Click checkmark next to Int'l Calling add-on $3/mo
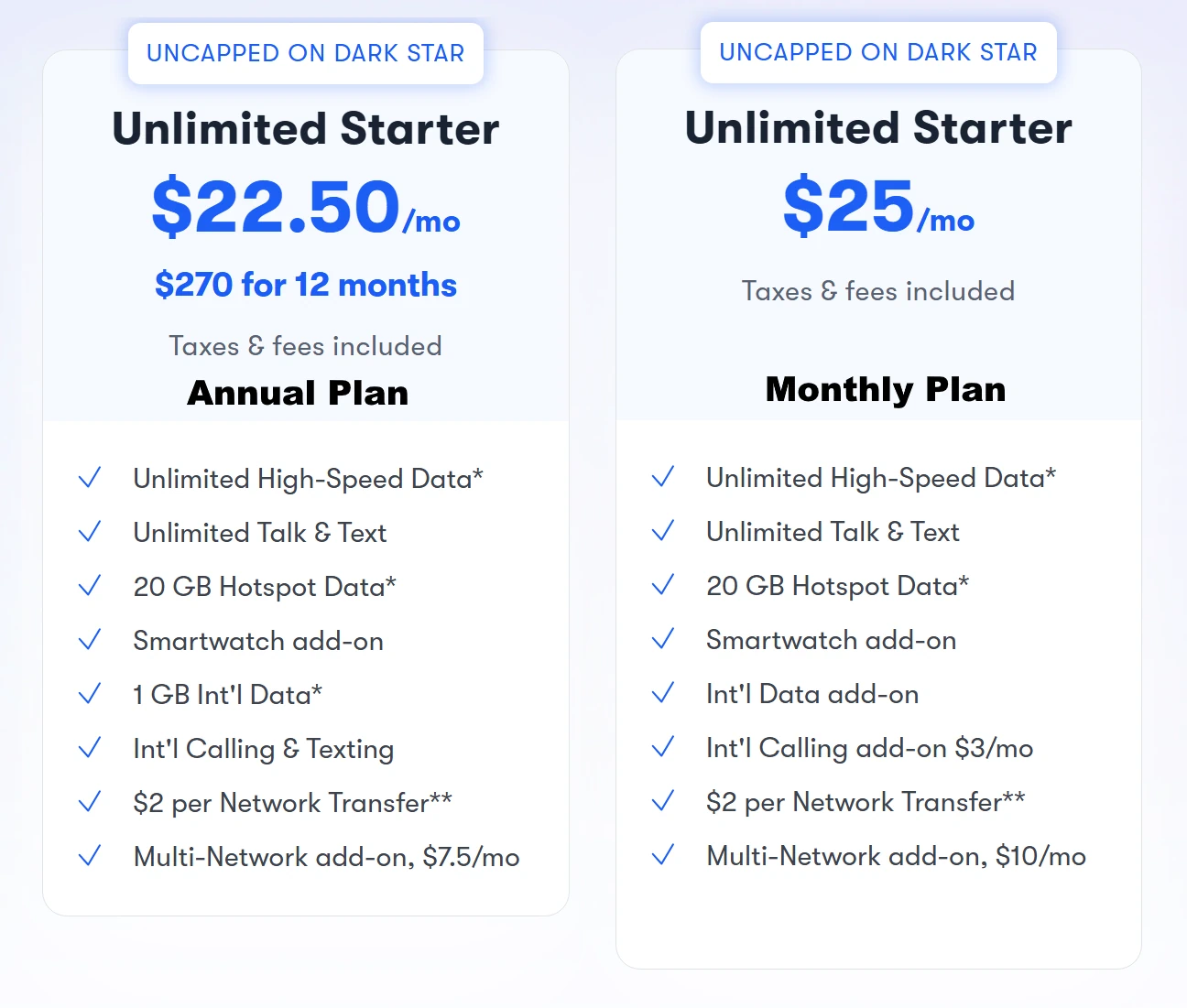 (x=662, y=748)
